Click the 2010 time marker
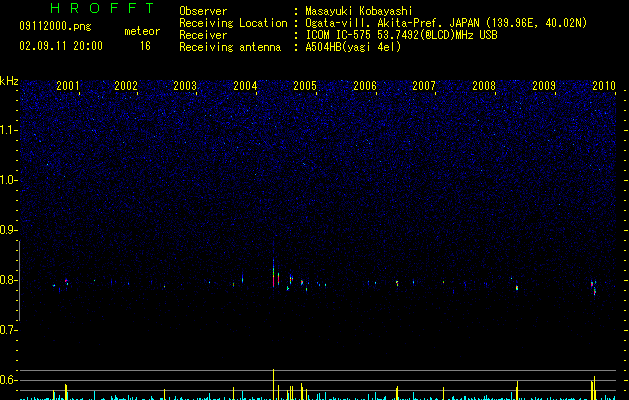Viewport: 629px width, 400px height. tap(604, 85)
